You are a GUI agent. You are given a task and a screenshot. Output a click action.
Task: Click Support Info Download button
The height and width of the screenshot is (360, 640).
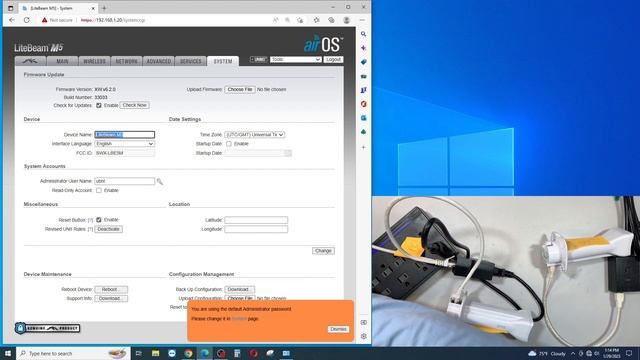[111, 298]
